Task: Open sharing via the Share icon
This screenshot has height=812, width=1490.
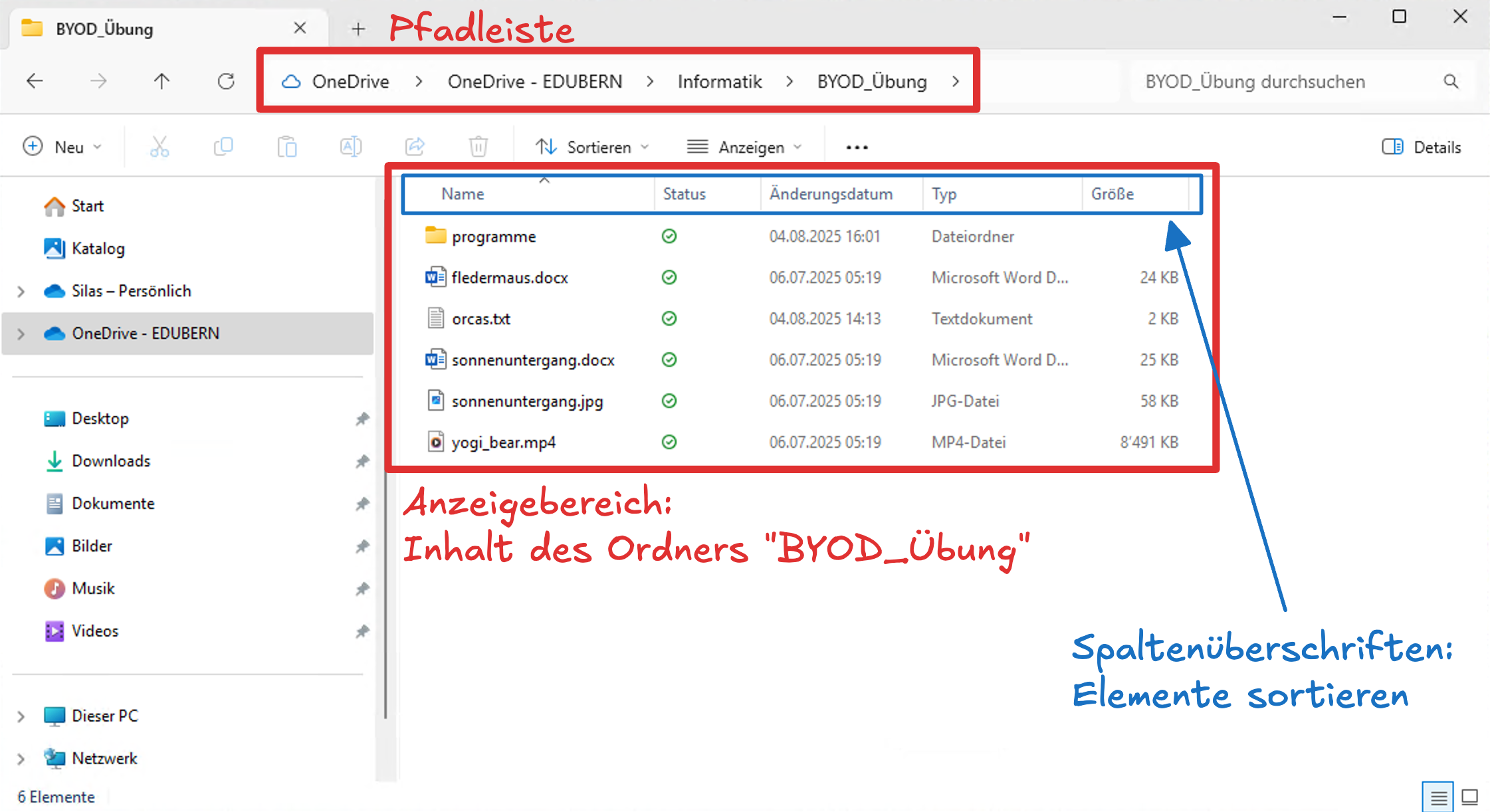Action: click(415, 146)
